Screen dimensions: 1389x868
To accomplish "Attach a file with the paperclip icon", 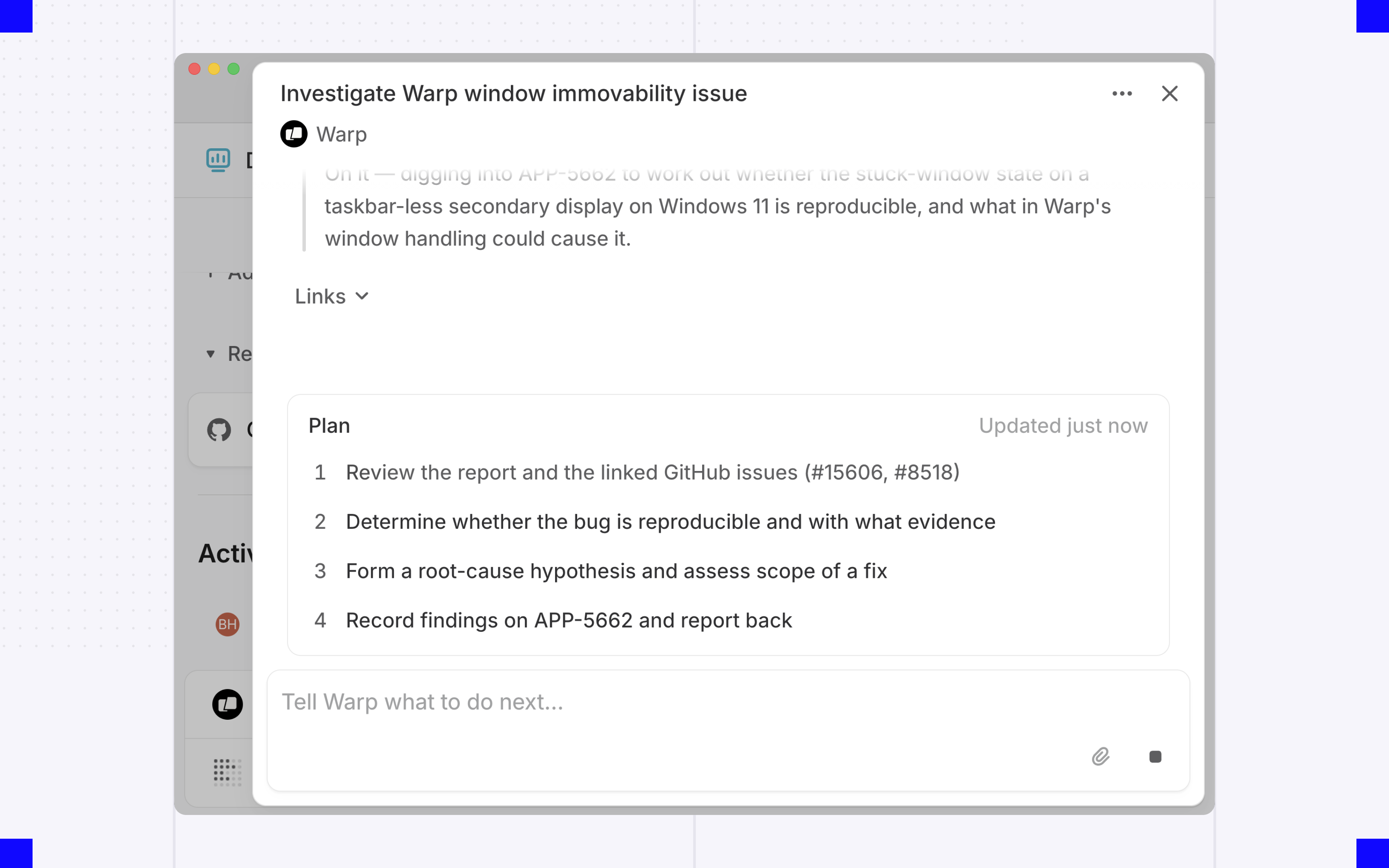I will 1100,757.
